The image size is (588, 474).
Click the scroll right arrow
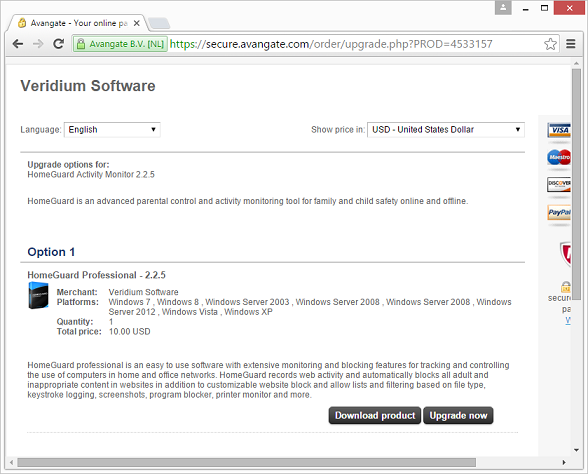tap(564, 462)
